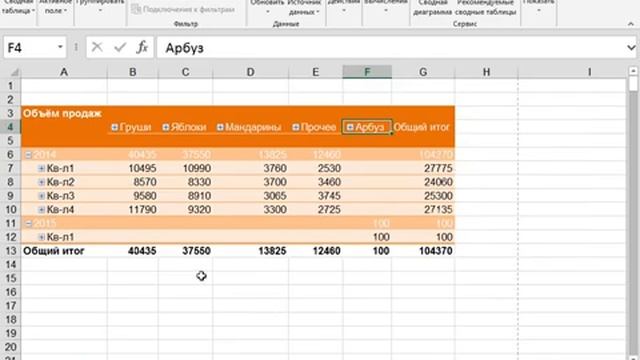Open the Insert Function fx dialog
640x360 pixels.
[142, 47]
